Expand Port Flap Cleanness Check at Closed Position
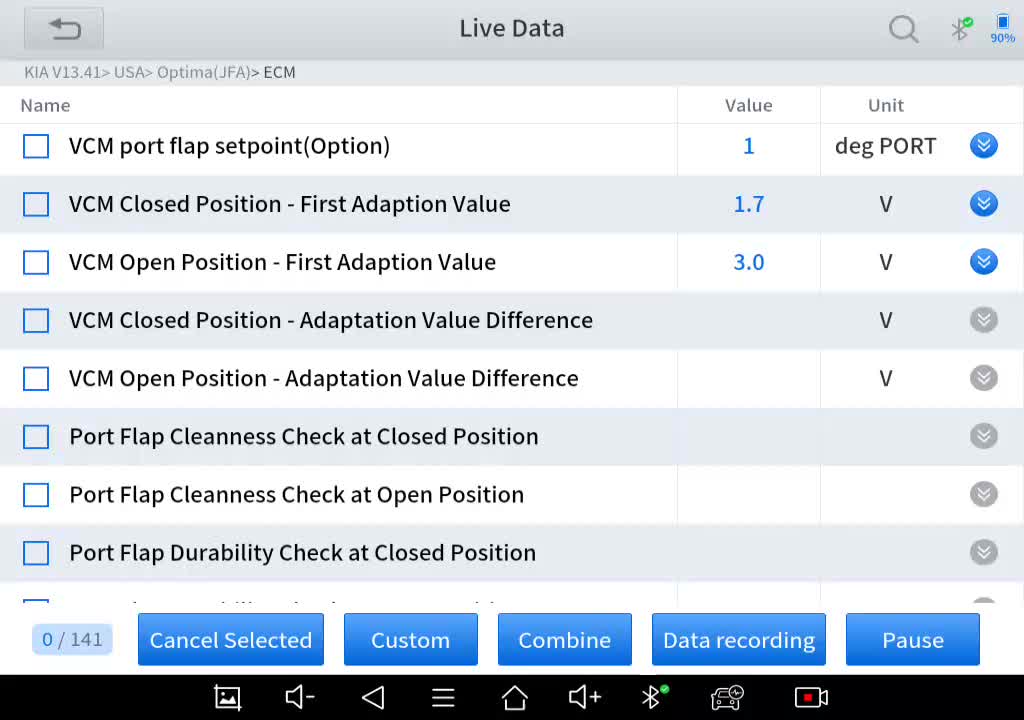1024x720 pixels. tap(984, 436)
